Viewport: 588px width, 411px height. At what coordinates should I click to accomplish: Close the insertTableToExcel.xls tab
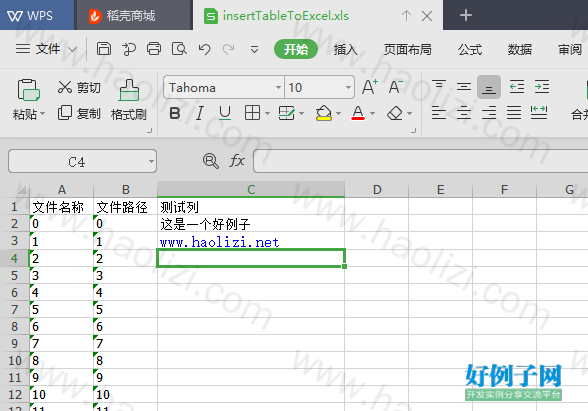coord(427,16)
